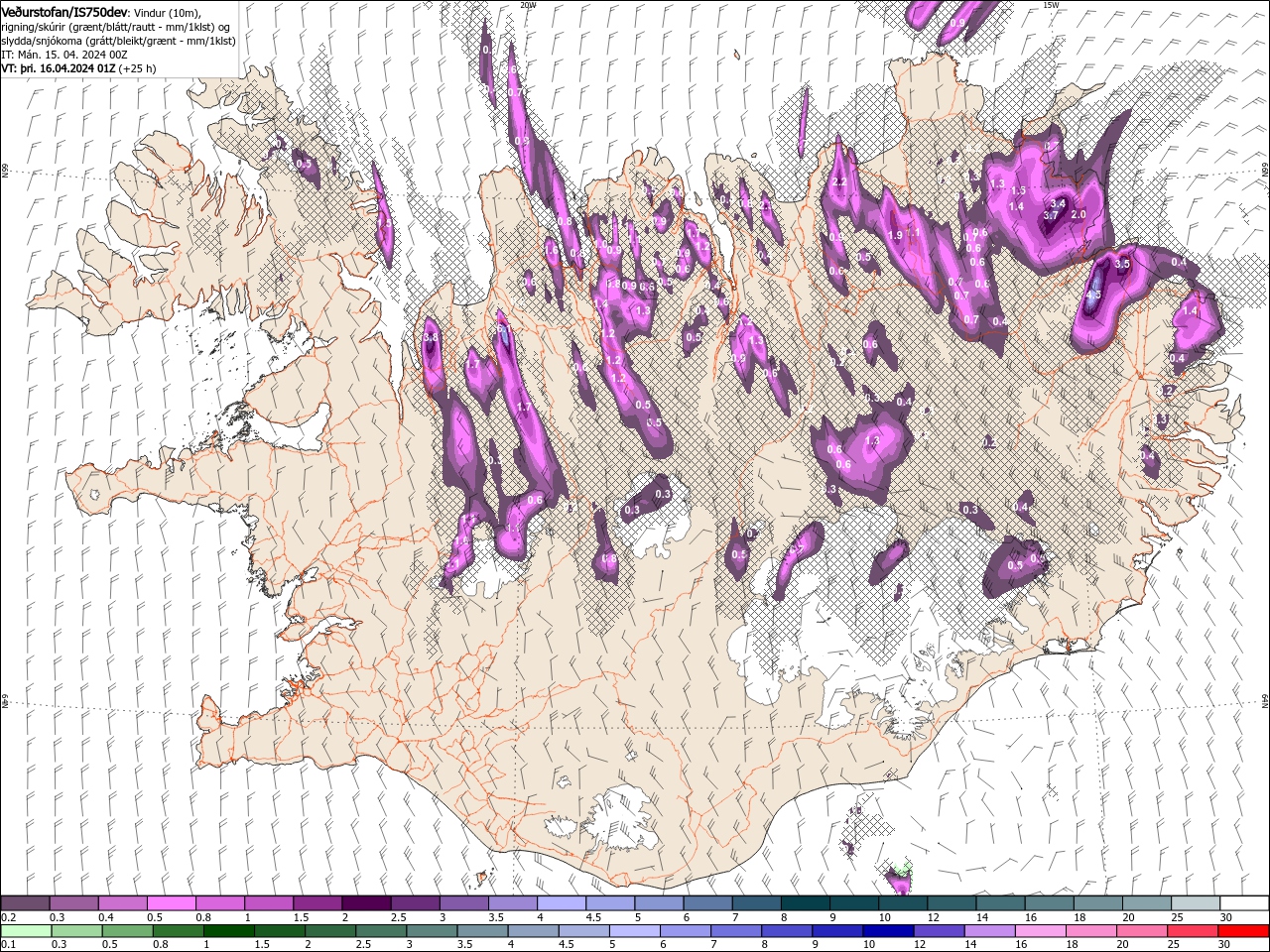Click the '3.7' precipitation value on the map
Image resolution: width=1270 pixels, height=952 pixels.
[x=1051, y=215]
